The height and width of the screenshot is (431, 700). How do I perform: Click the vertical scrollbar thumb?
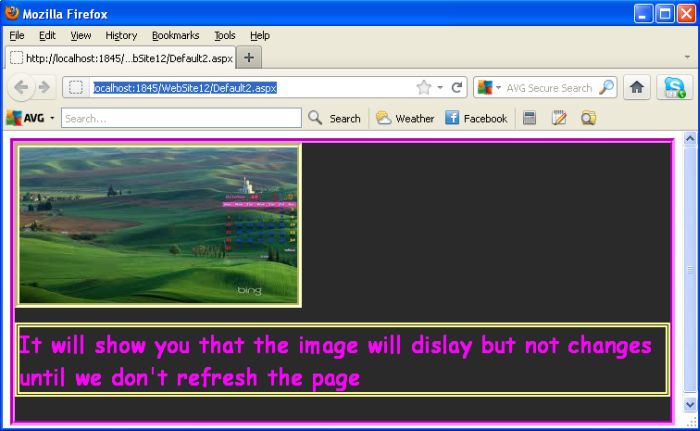coord(690,269)
